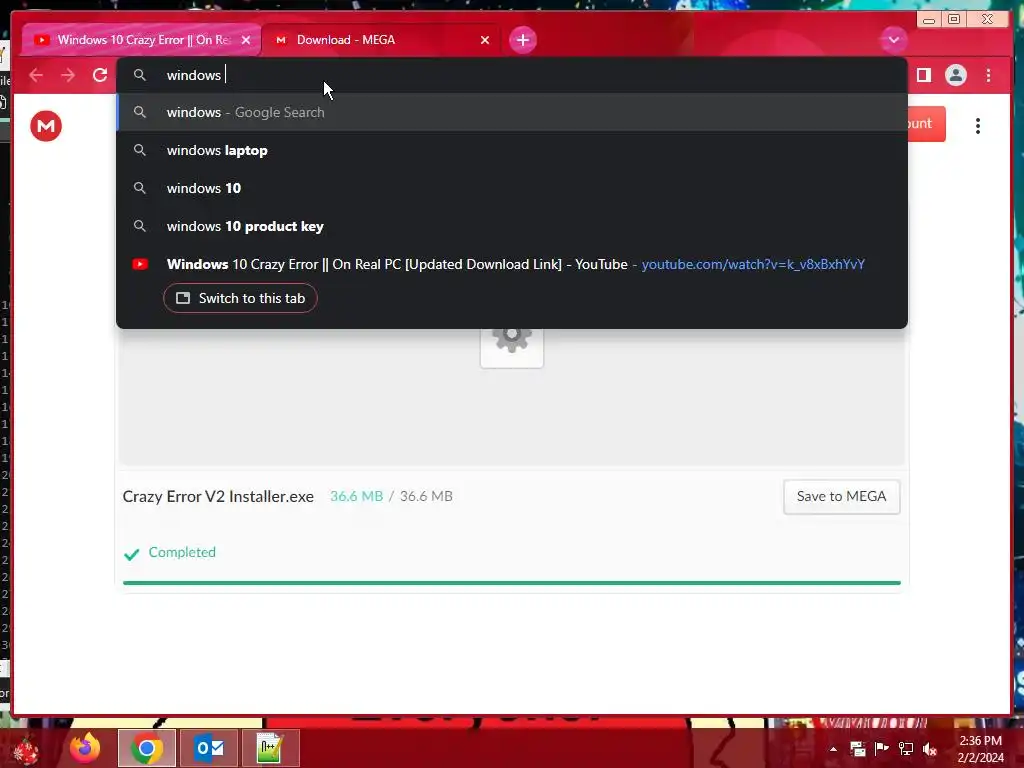Click YouTube icon in suggestion row
The width and height of the screenshot is (1024, 768).
tap(140, 264)
